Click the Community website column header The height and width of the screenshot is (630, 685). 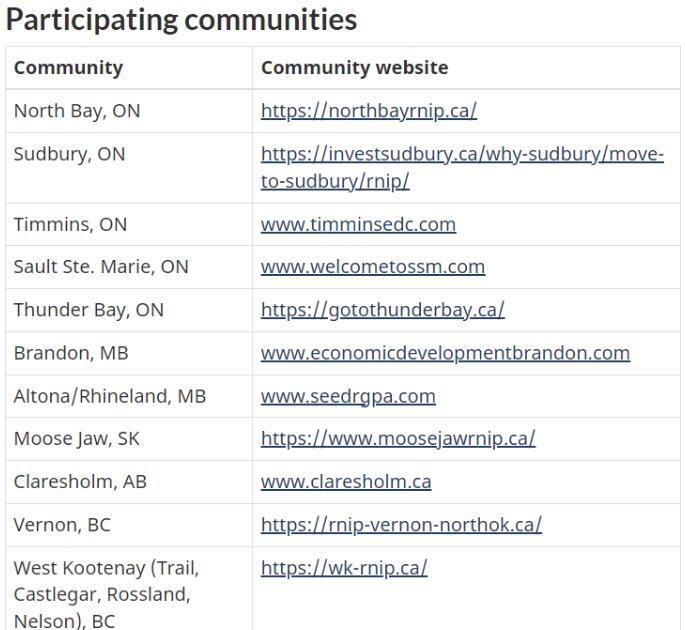[x=354, y=68]
